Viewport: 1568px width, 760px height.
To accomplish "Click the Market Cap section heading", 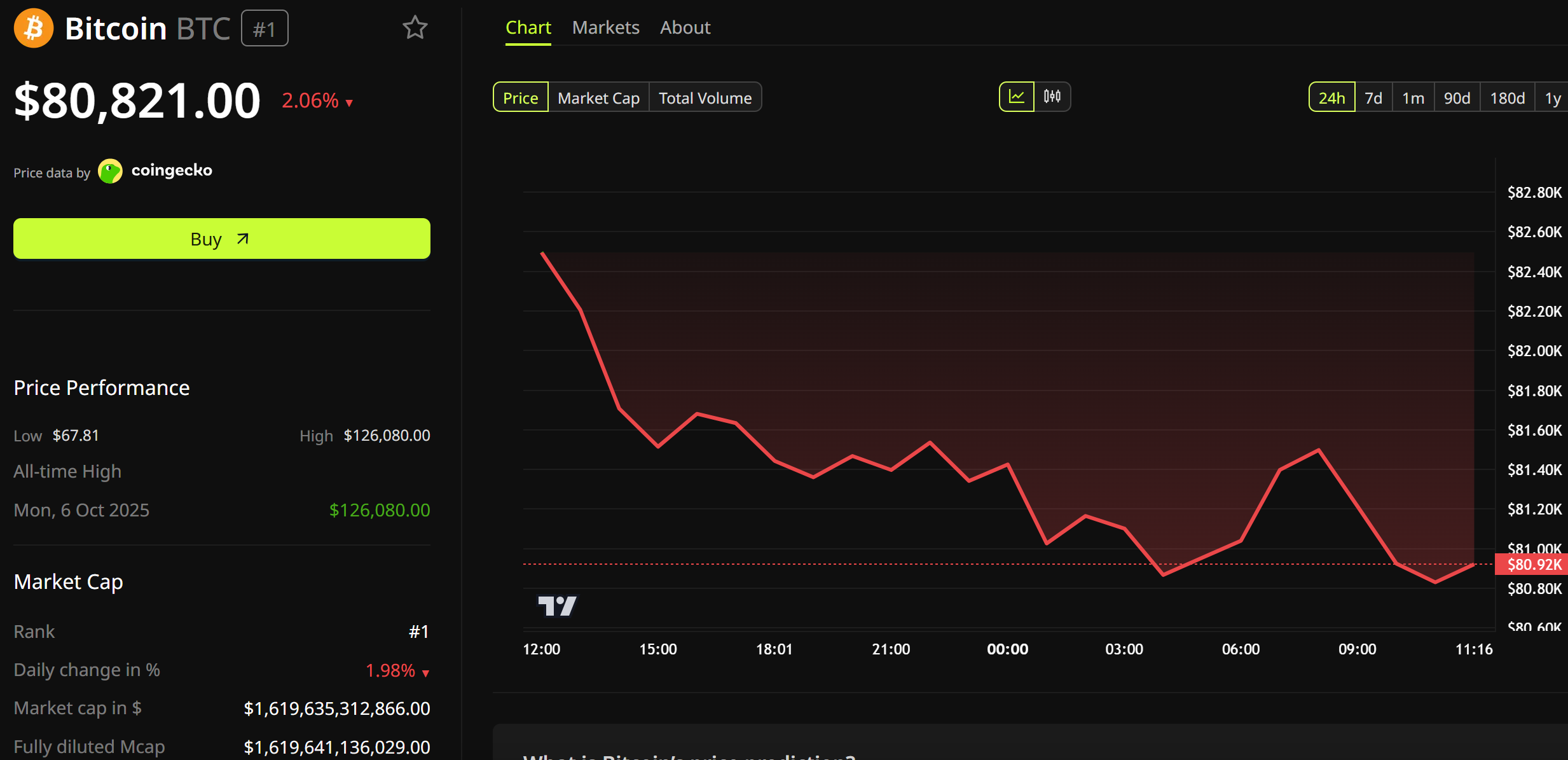I will (69, 582).
